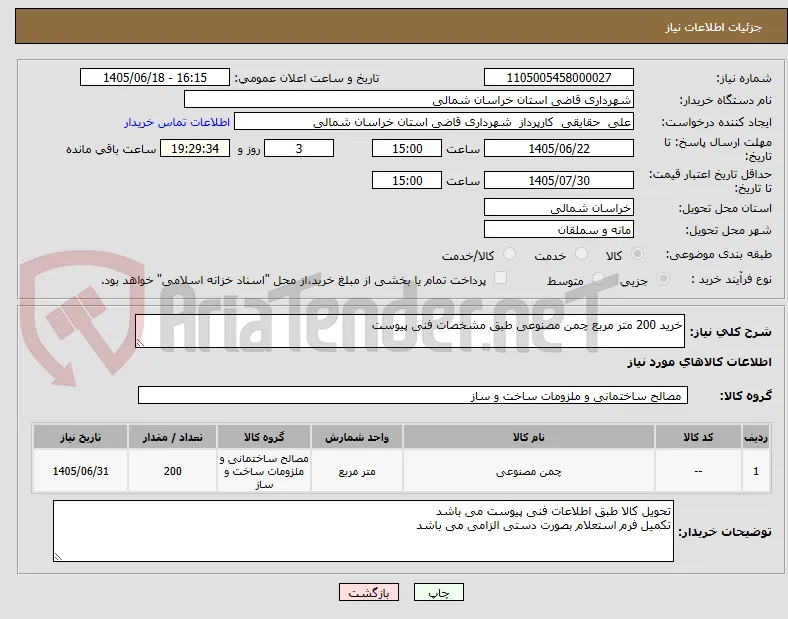Viewport: 788px width, 619px height.
Task: Click the واحد شمارش column header
Action: coord(357,437)
